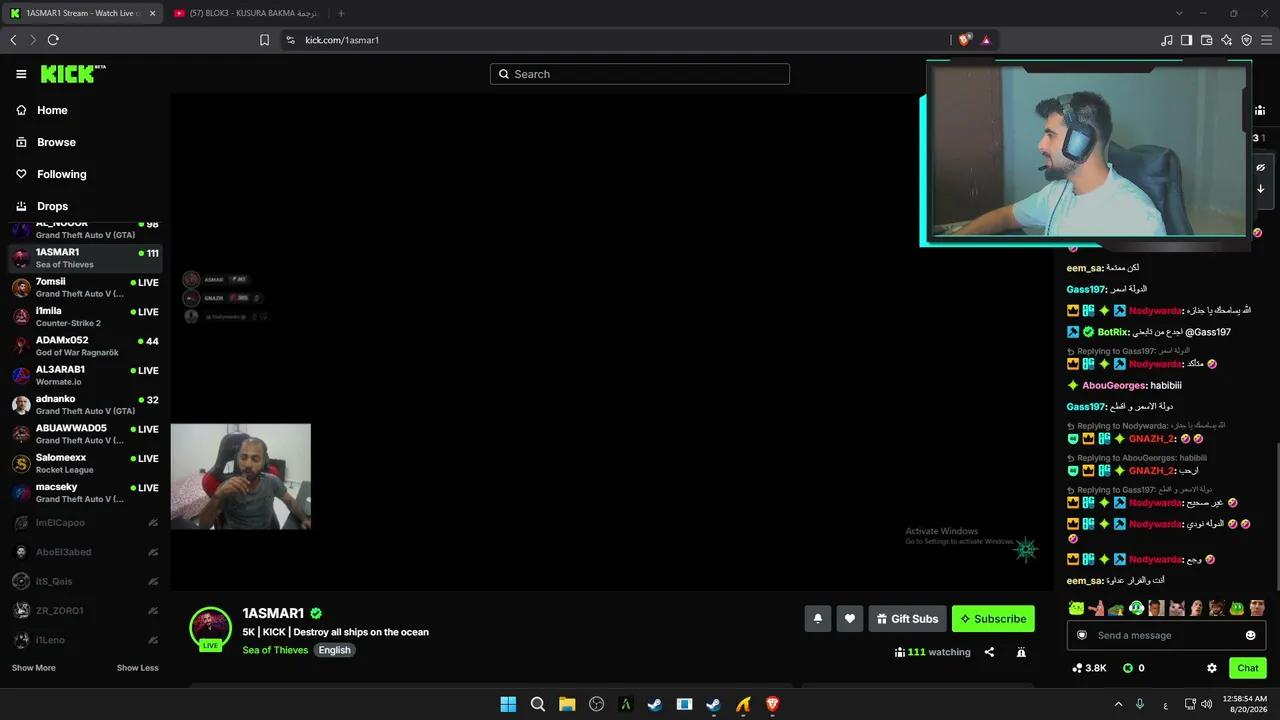Open the Sea of Thieves category link
The width and height of the screenshot is (1280, 720).
coord(275,650)
